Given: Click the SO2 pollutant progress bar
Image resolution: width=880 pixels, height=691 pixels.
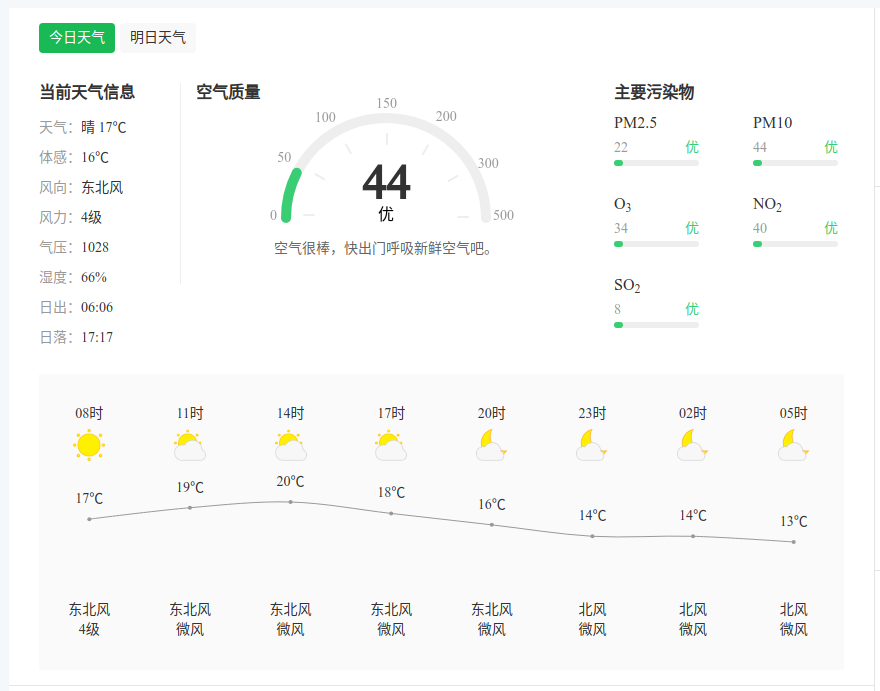Looking at the screenshot, I should (x=656, y=325).
